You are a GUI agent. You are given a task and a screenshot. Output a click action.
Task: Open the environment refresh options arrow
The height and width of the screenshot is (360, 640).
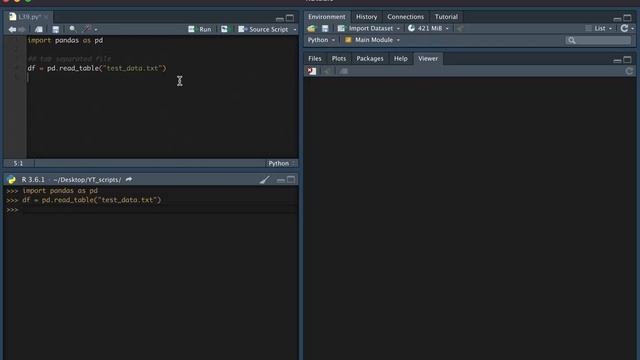[633, 29]
